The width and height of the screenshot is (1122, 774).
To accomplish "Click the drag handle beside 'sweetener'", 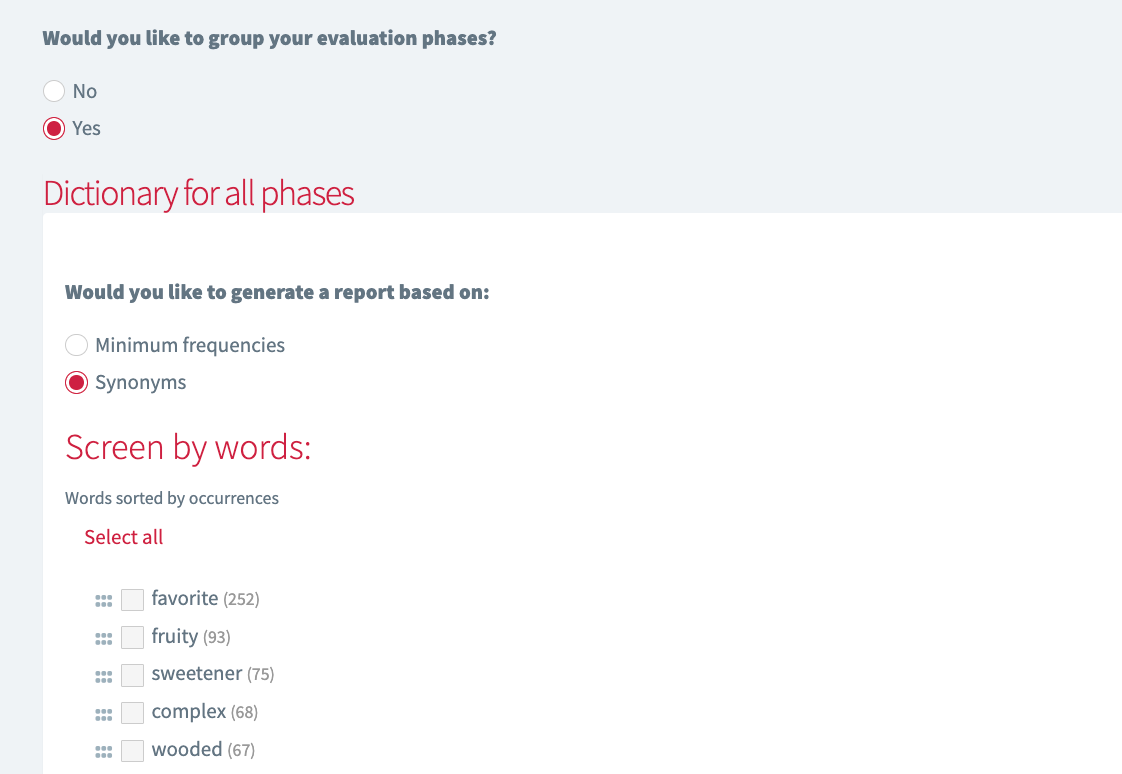I will [x=103, y=675].
